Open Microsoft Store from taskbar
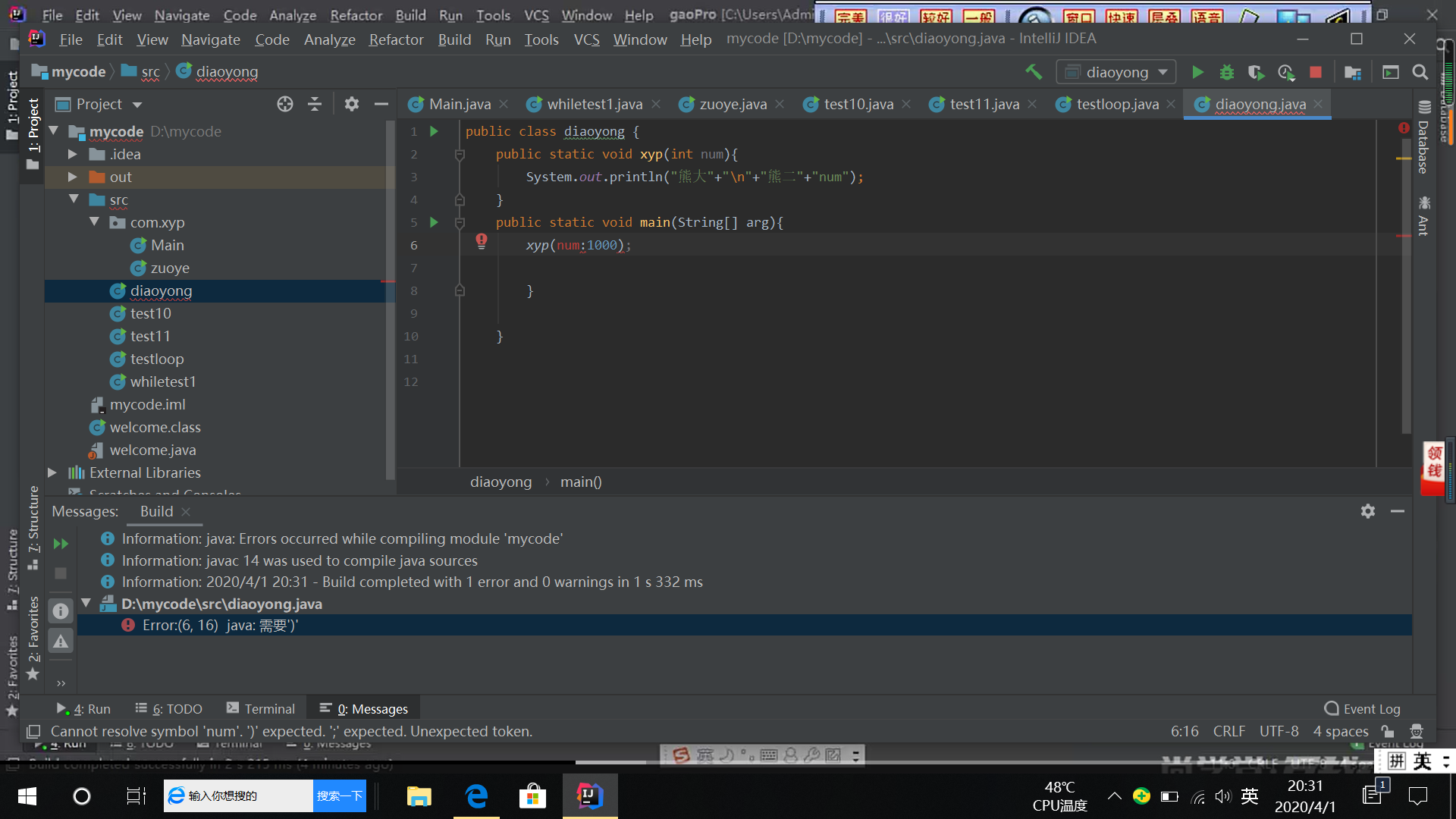Viewport: 1456px width, 819px height. (x=532, y=796)
